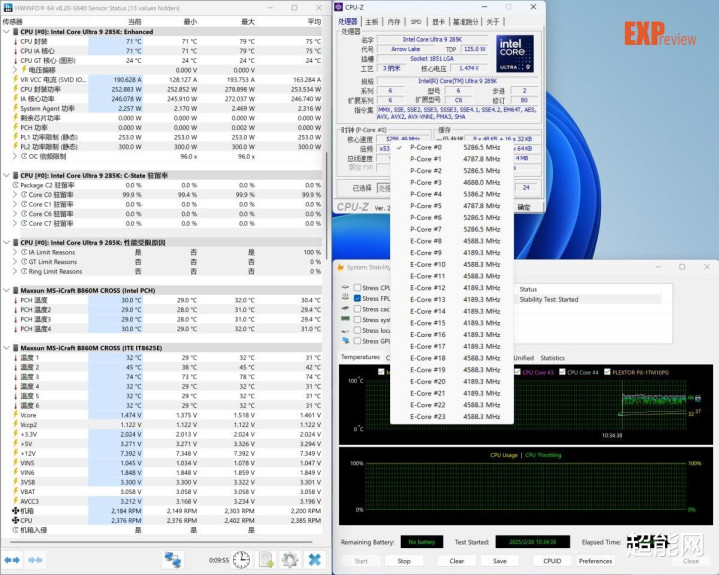Switch to CPU-Z 基准跑分 tab
Viewport: 719px width, 575px height.
[466, 22]
